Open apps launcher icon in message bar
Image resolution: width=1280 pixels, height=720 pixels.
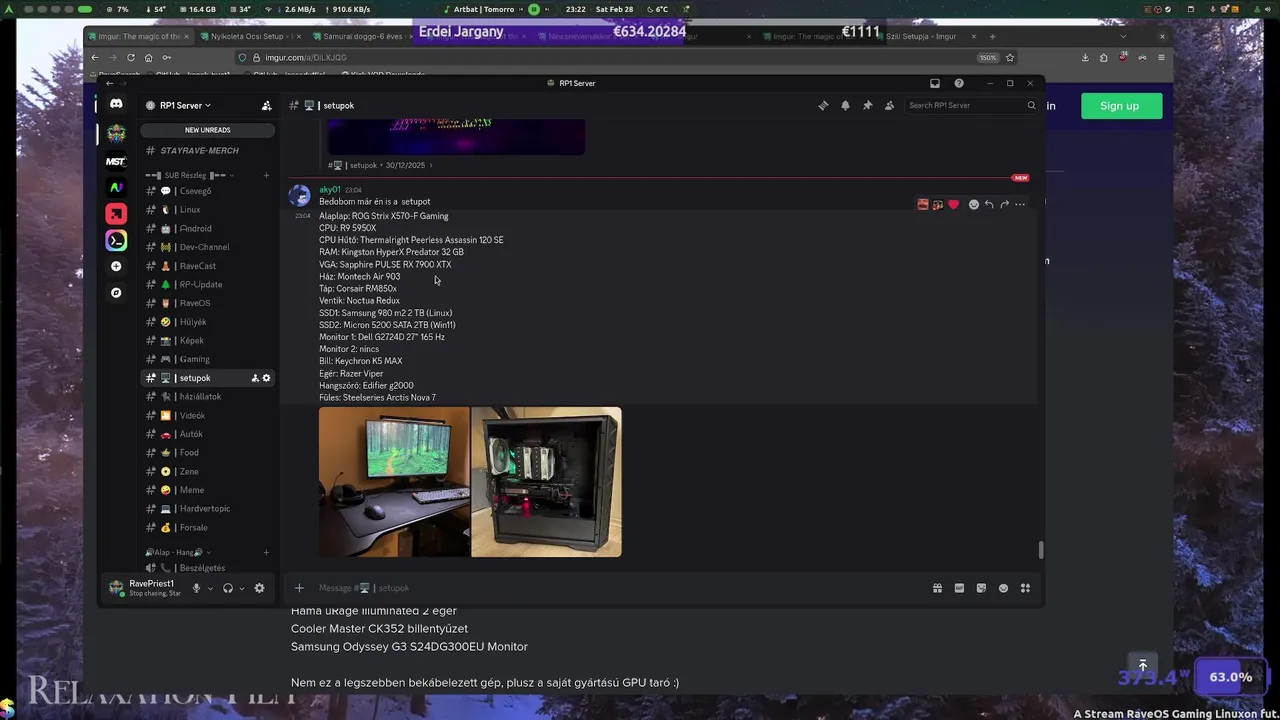pyautogui.click(x=1025, y=588)
